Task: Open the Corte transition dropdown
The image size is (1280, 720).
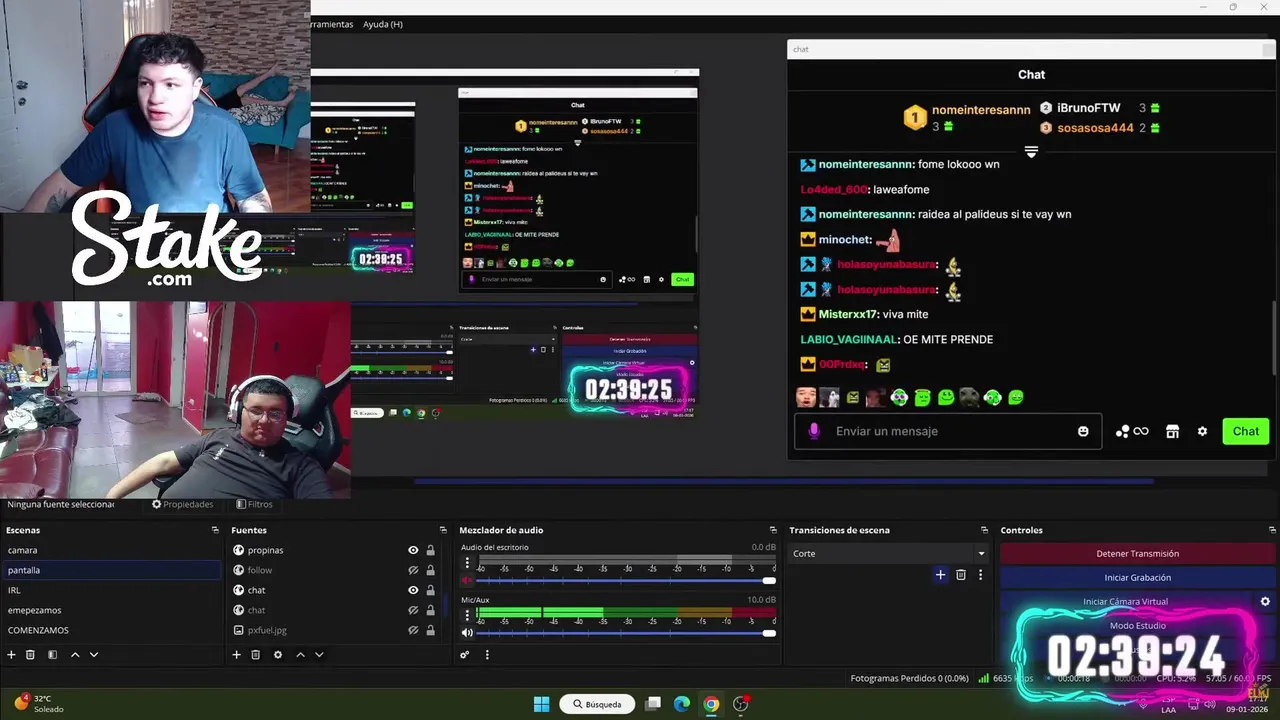Action: (888, 553)
